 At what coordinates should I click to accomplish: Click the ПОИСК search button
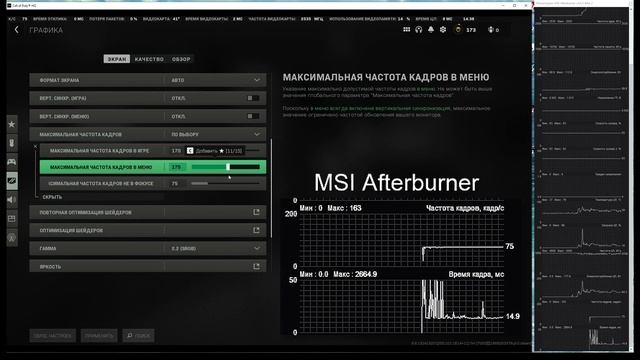point(138,336)
